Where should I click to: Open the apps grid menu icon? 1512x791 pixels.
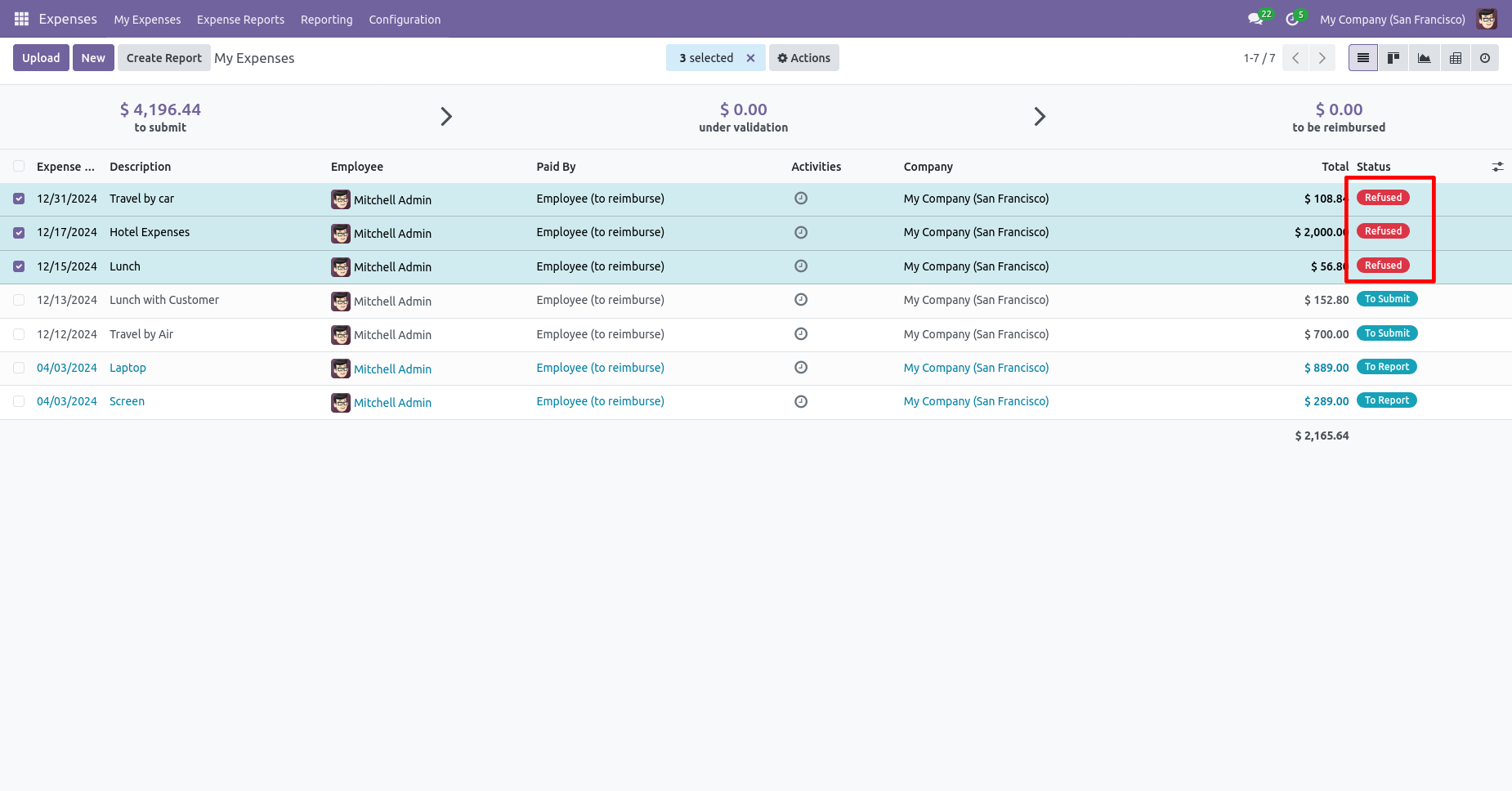coord(21,19)
